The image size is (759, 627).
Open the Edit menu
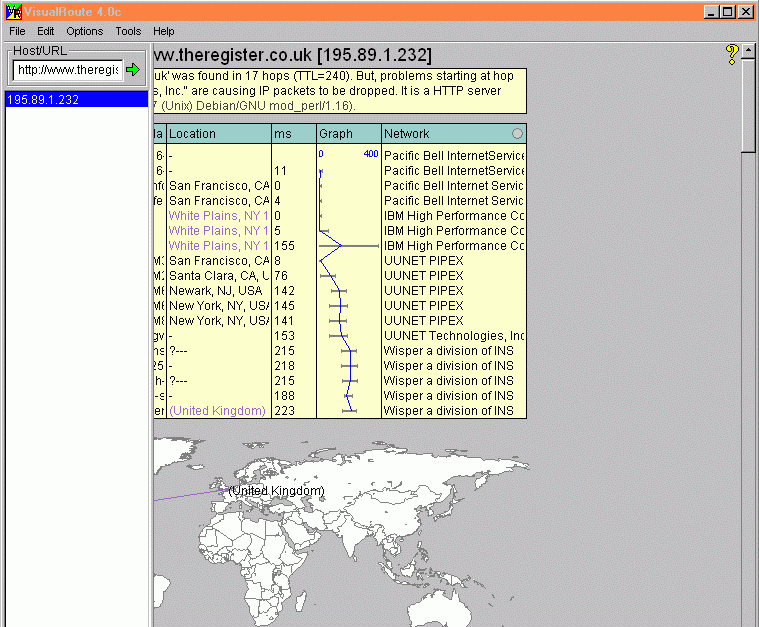[46, 31]
